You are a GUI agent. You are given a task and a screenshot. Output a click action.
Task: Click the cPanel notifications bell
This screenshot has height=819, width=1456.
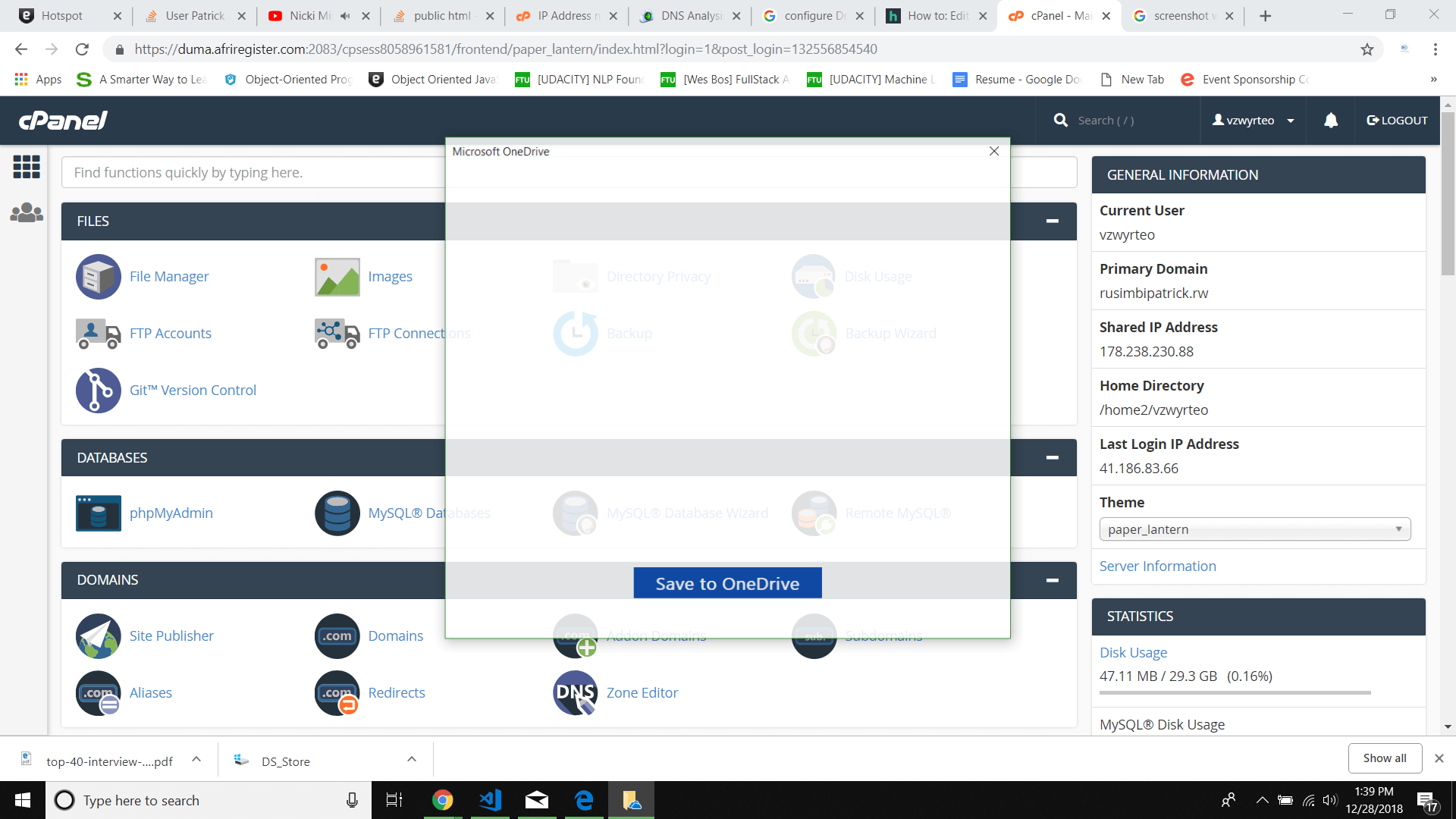1331,121
